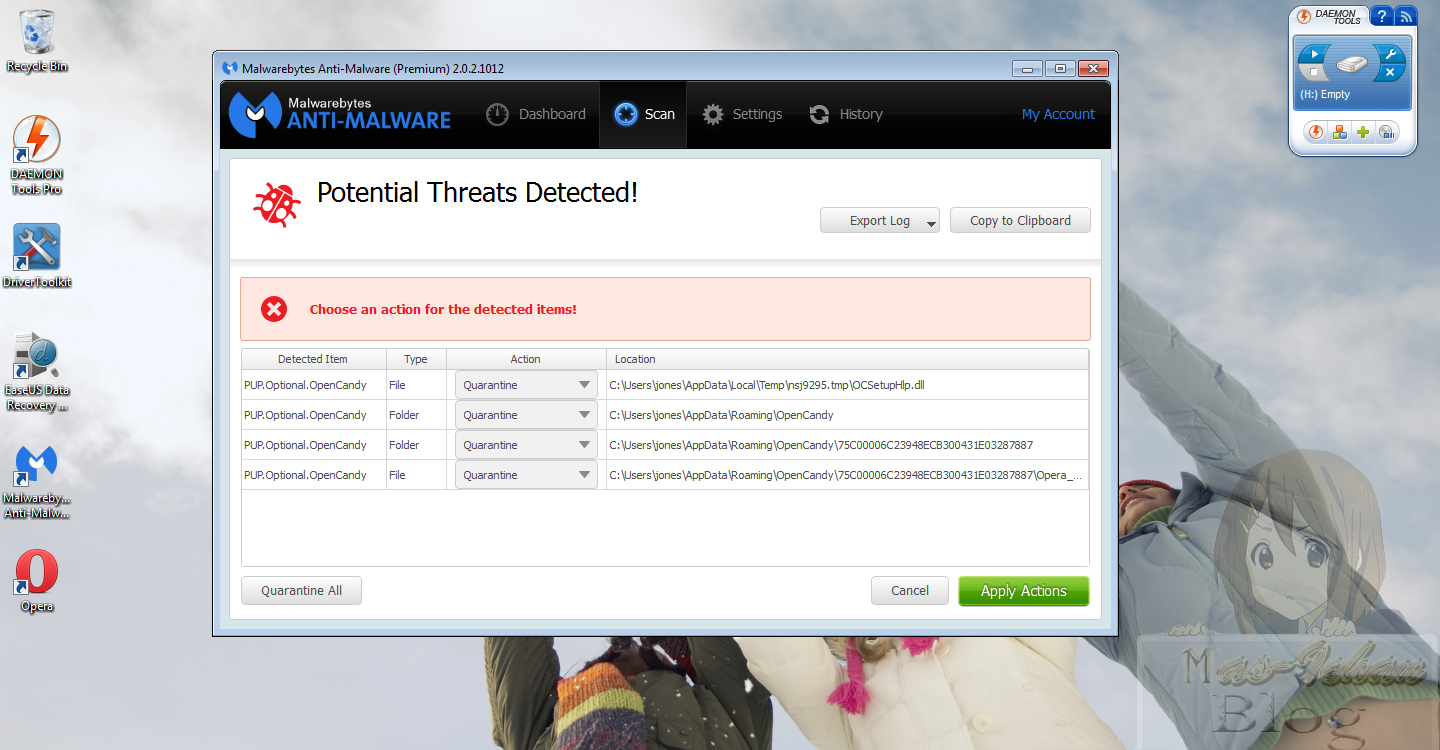
Task: Click the mount play button in DAEMON Tools gadget
Action: click(x=1315, y=54)
